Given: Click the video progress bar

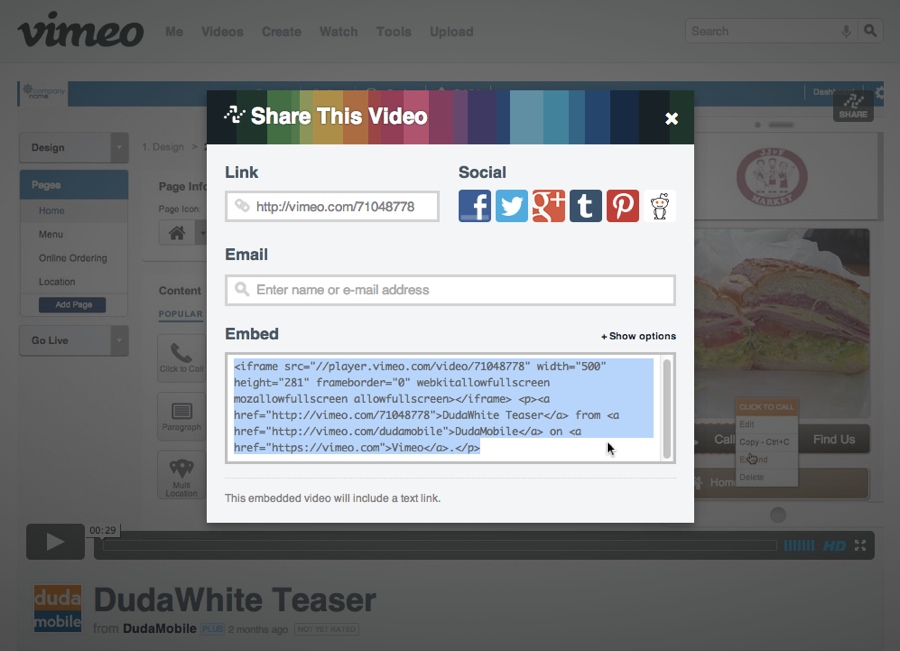Looking at the screenshot, I should tap(440, 545).
